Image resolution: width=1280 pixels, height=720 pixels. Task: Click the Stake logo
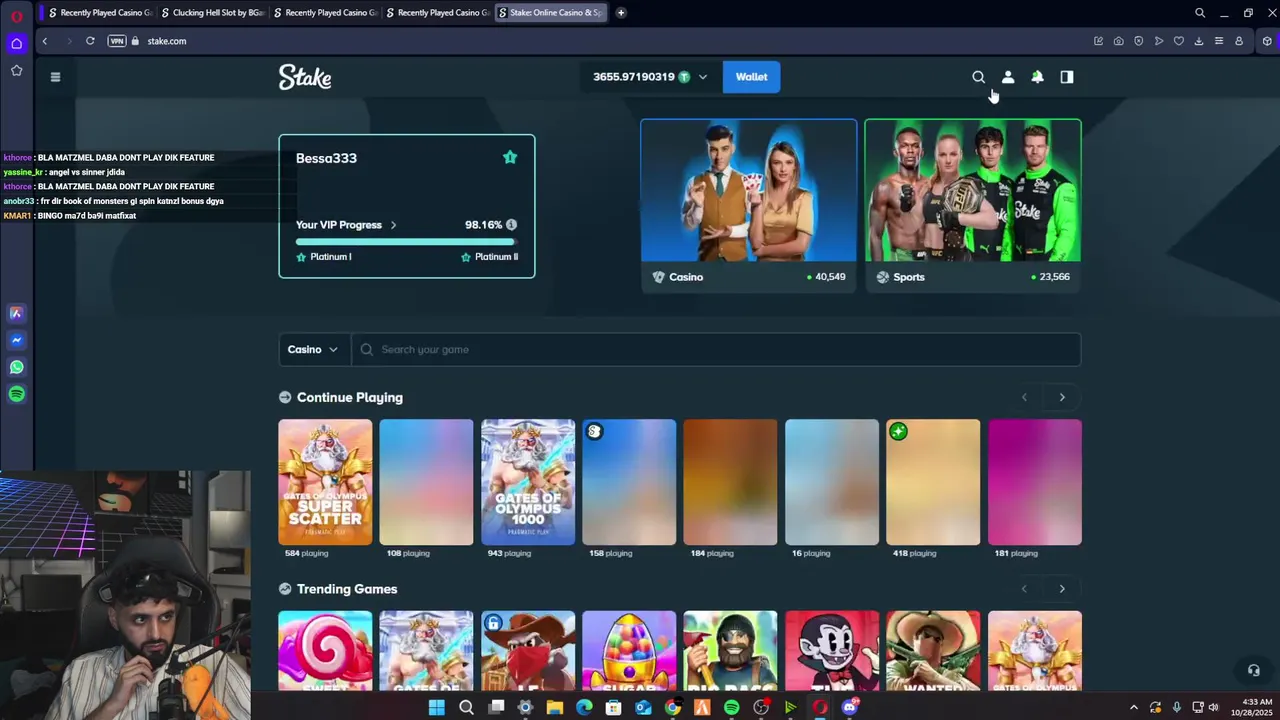305,77
